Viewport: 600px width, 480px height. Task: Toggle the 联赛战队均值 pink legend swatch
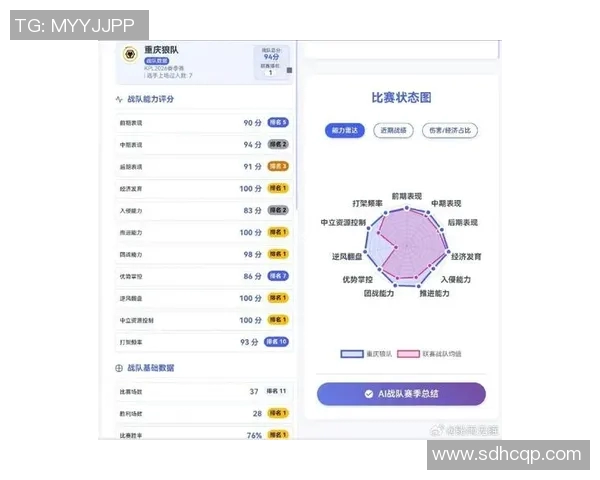coord(408,354)
